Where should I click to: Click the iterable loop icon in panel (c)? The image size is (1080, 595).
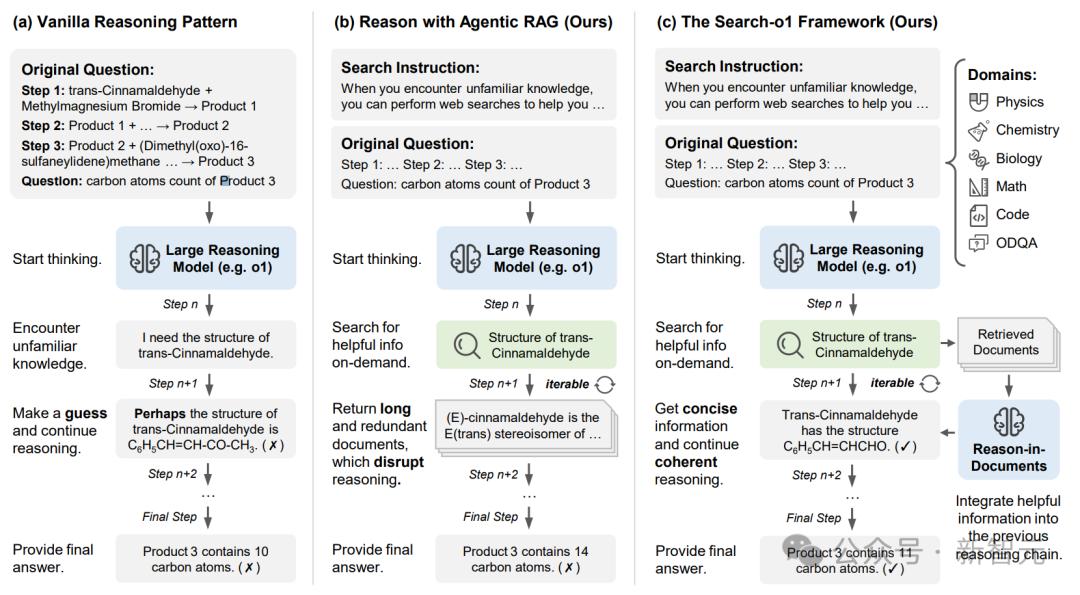[929, 383]
